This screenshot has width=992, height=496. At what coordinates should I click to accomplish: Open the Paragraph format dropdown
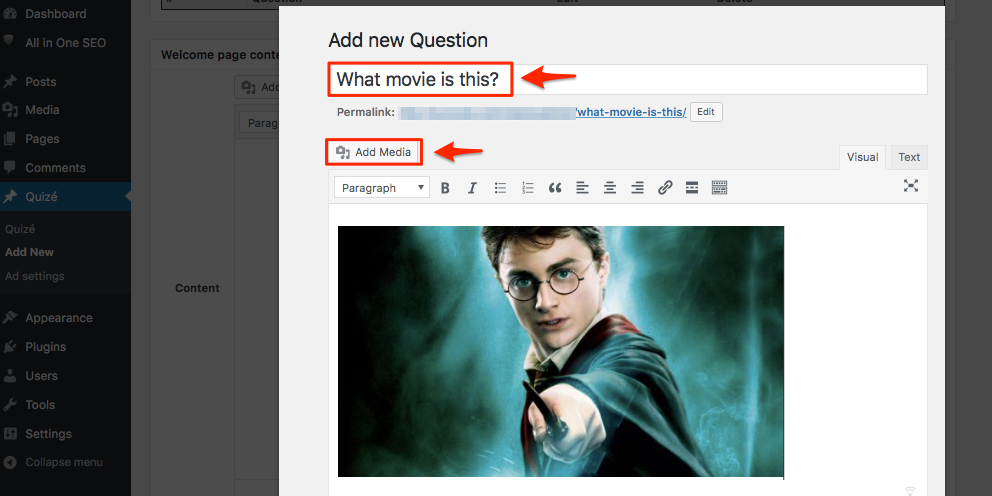tap(381, 188)
